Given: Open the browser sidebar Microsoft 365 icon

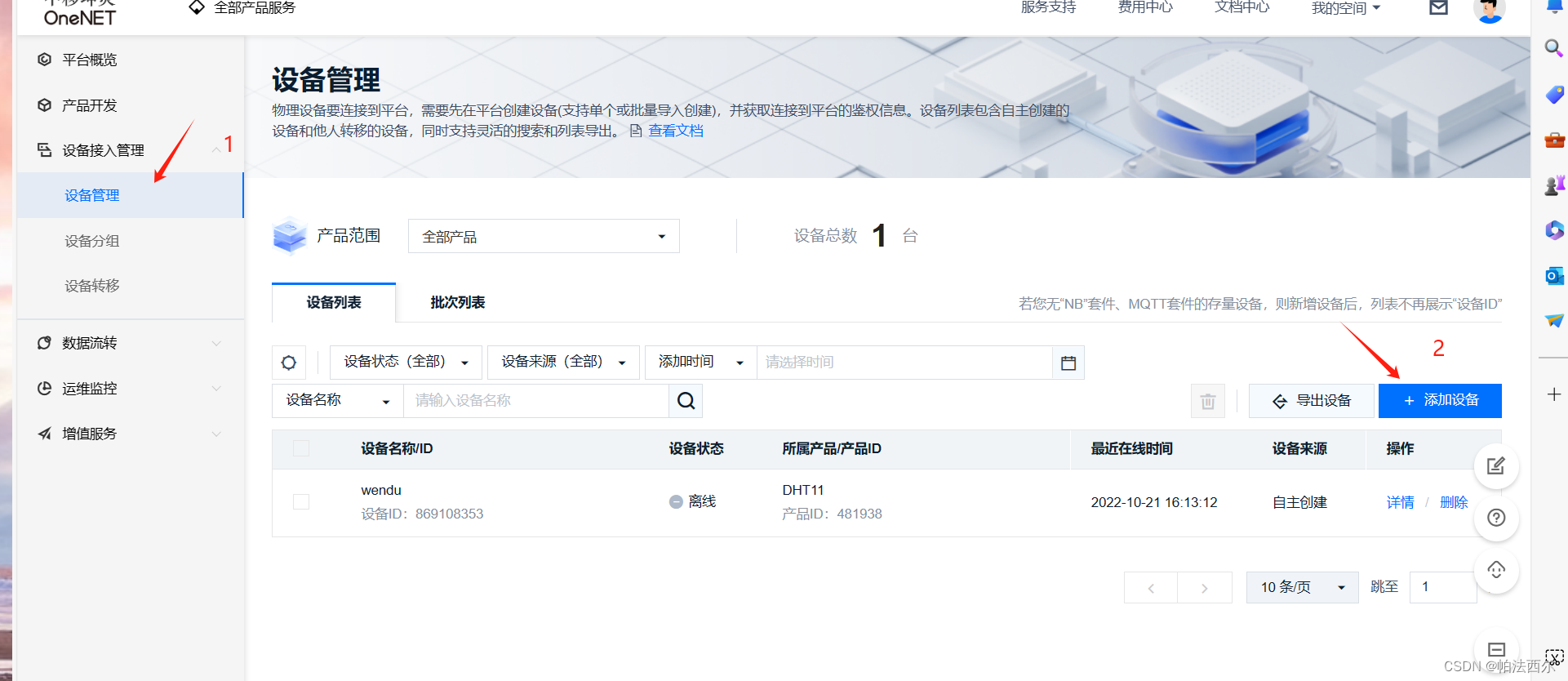Looking at the screenshot, I should 1554,230.
